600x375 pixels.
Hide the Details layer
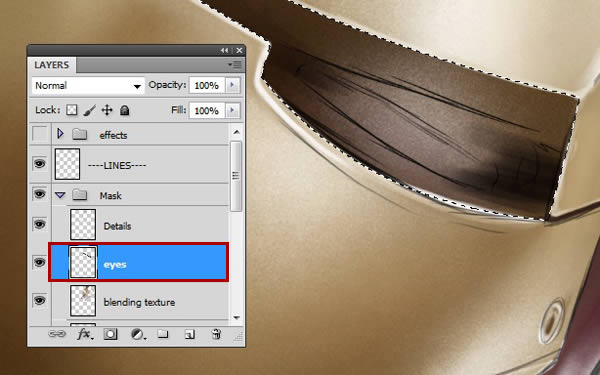pyautogui.click(x=39, y=224)
